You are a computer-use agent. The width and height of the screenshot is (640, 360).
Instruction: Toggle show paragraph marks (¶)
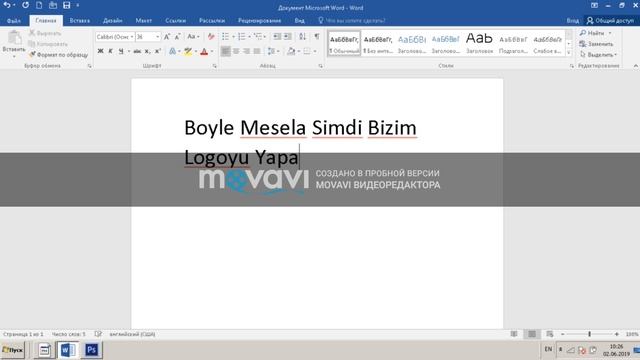317,37
